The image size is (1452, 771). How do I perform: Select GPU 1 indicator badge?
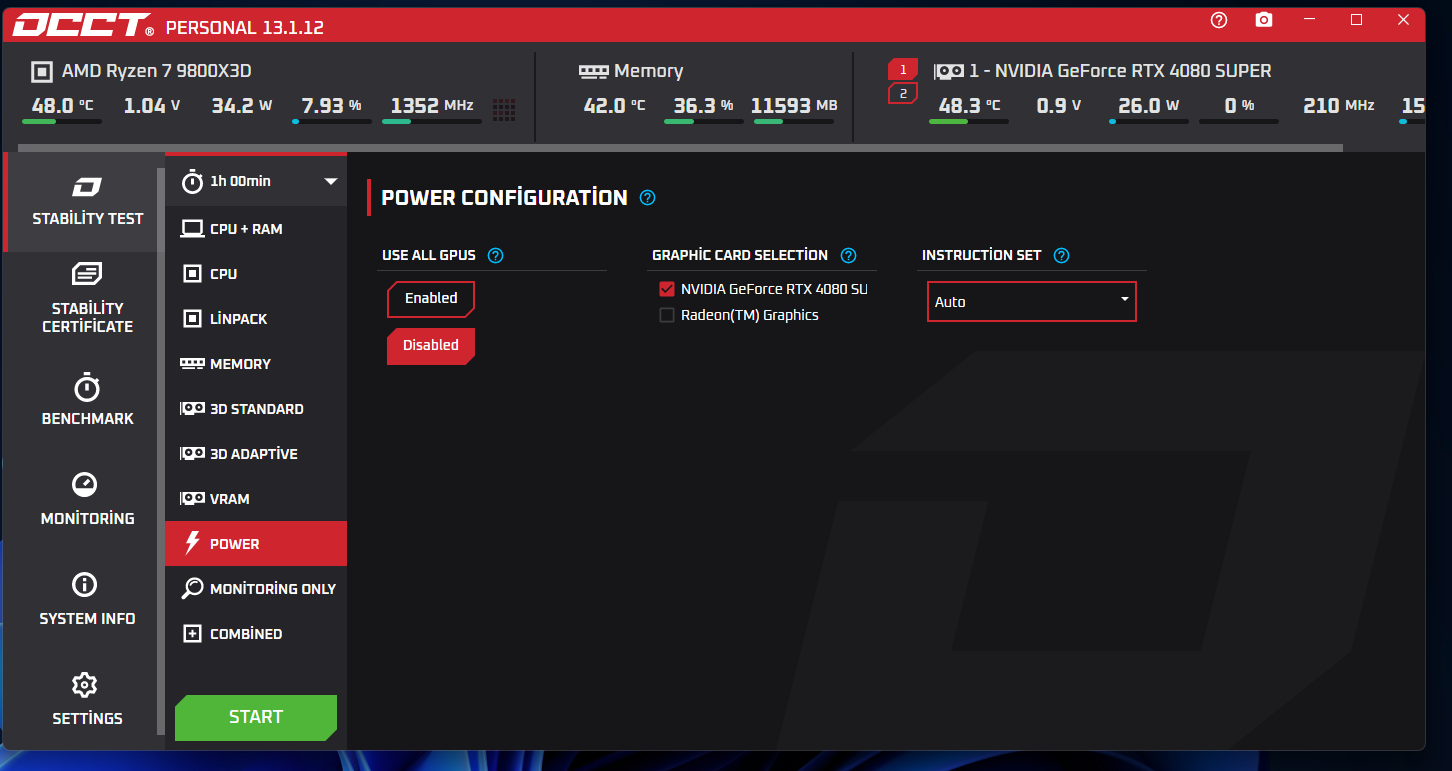coord(902,69)
